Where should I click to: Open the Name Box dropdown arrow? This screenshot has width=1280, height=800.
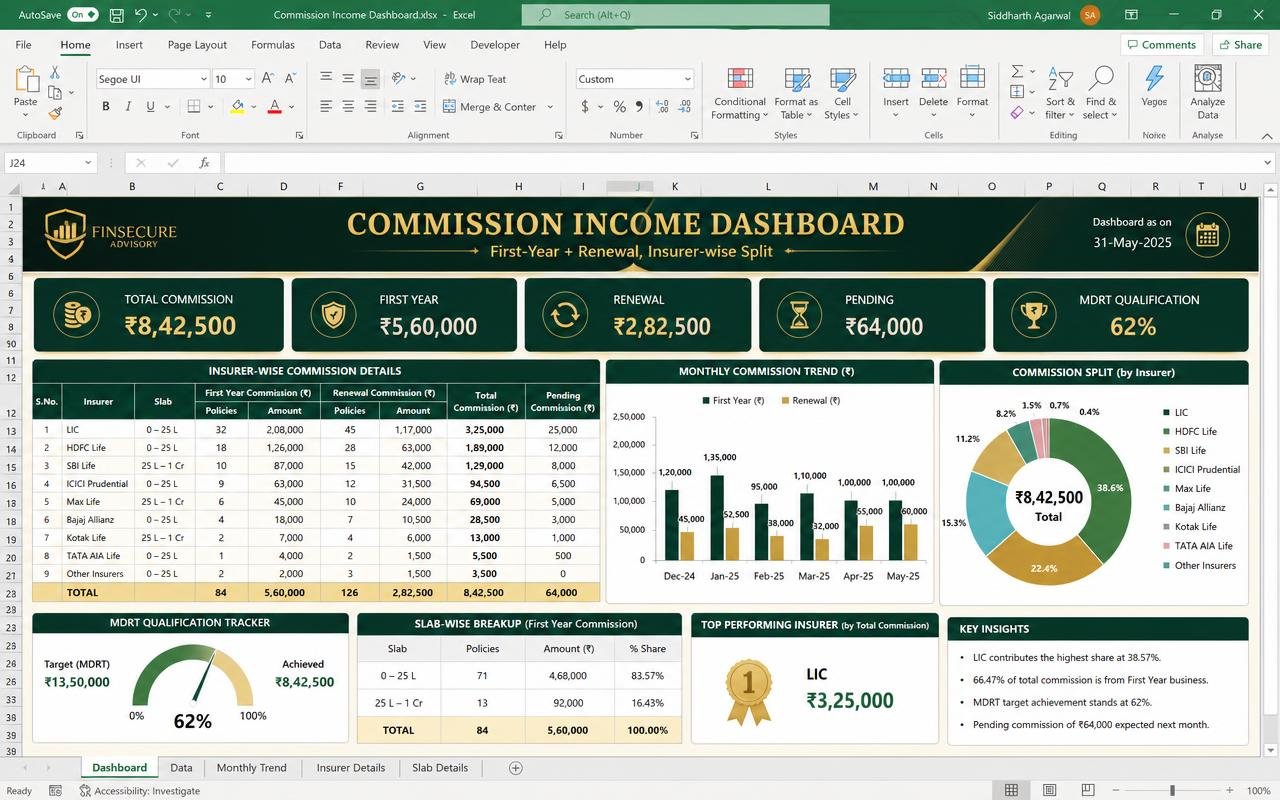point(88,162)
